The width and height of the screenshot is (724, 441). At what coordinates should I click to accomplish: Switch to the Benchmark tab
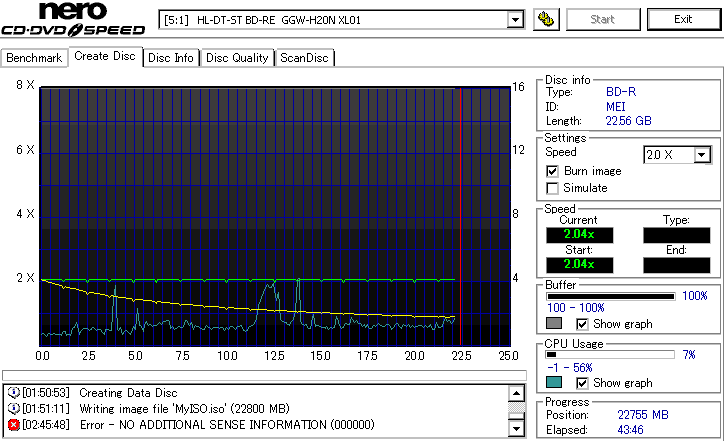coord(34,58)
